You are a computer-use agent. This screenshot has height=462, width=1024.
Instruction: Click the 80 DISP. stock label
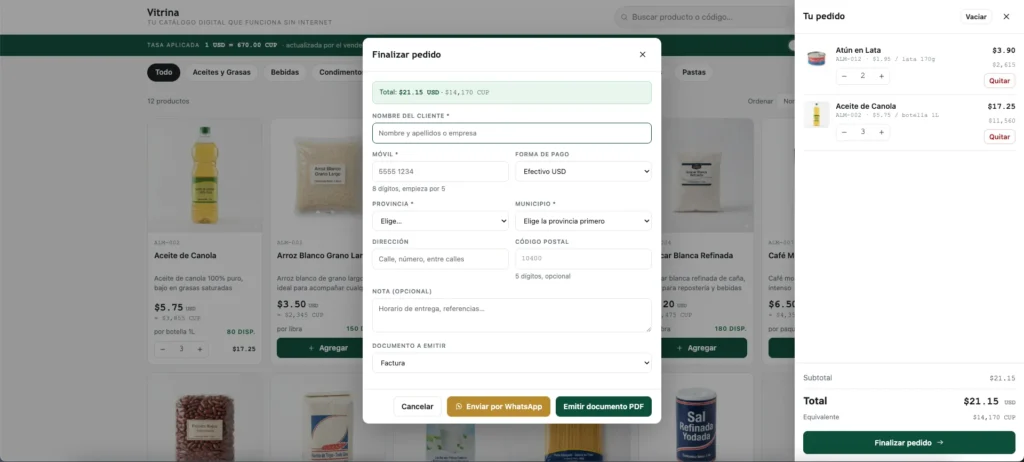click(240, 331)
